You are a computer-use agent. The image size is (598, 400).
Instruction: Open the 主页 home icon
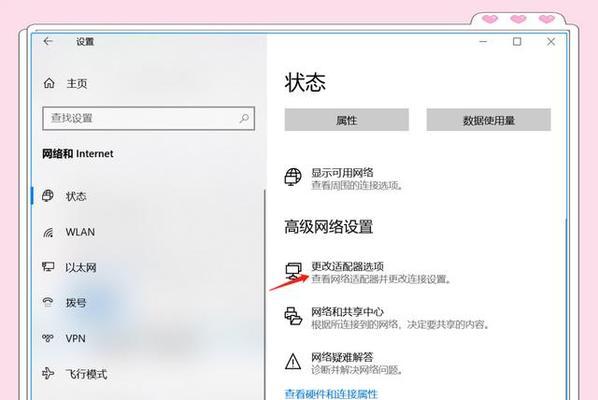(x=49, y=83)
